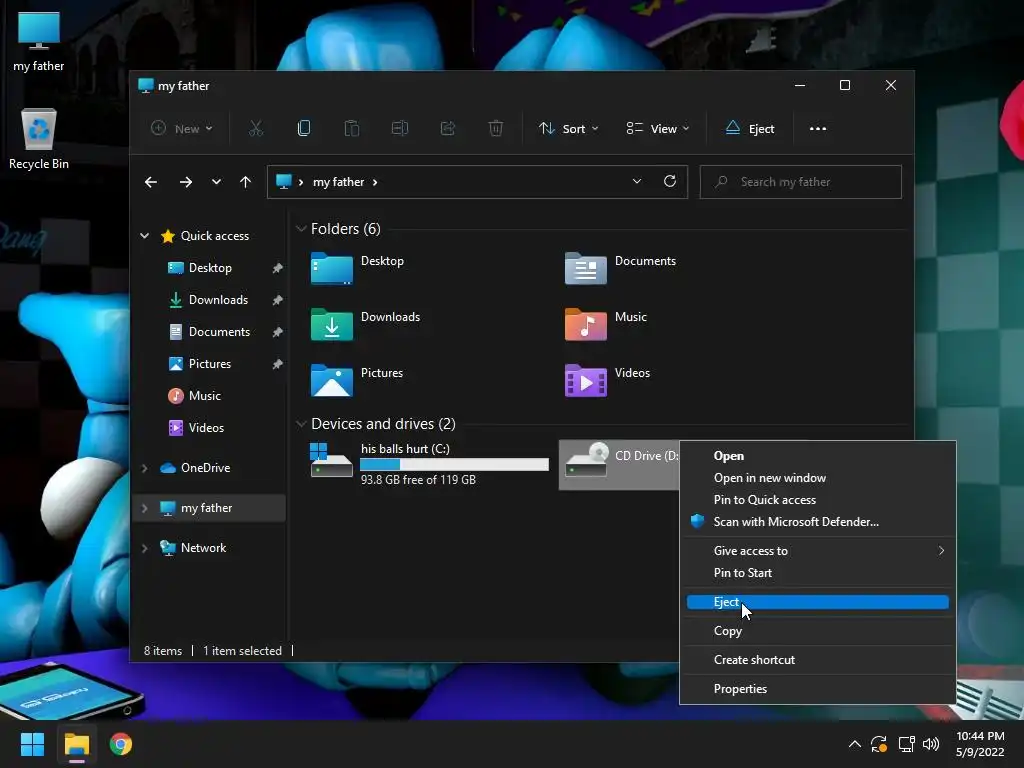Open Recycle Bin on the desktop
Screen dimensions: 1024x768
[x=39, y=139]
